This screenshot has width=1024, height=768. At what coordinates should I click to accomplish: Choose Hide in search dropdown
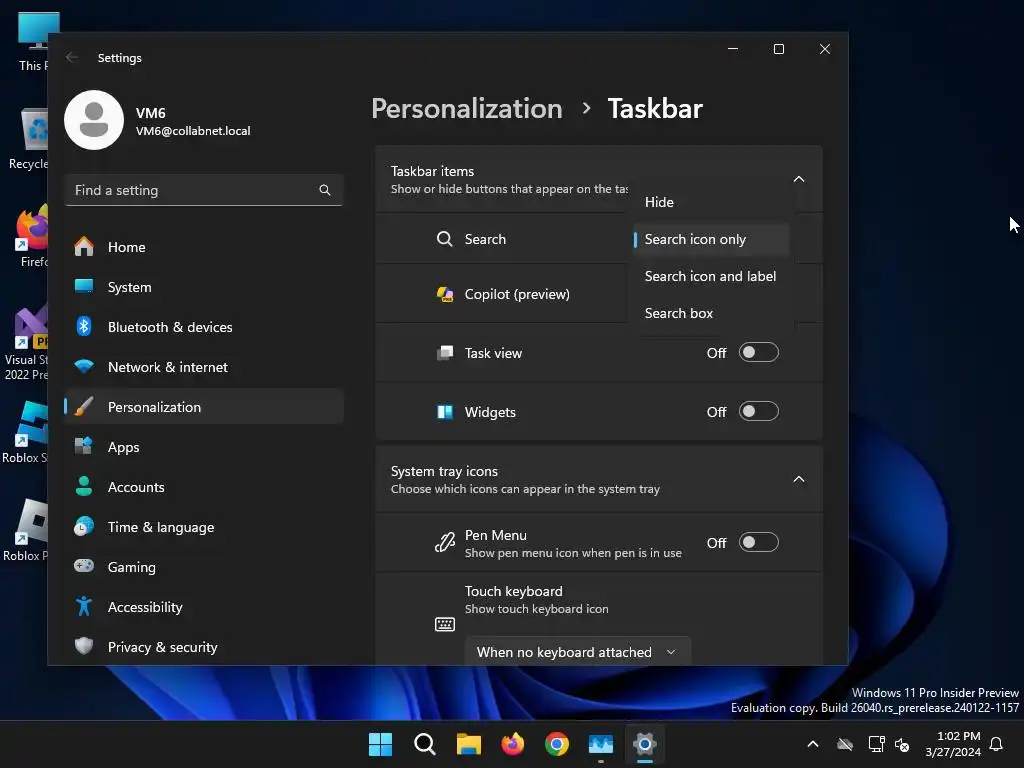click(712, 202)
